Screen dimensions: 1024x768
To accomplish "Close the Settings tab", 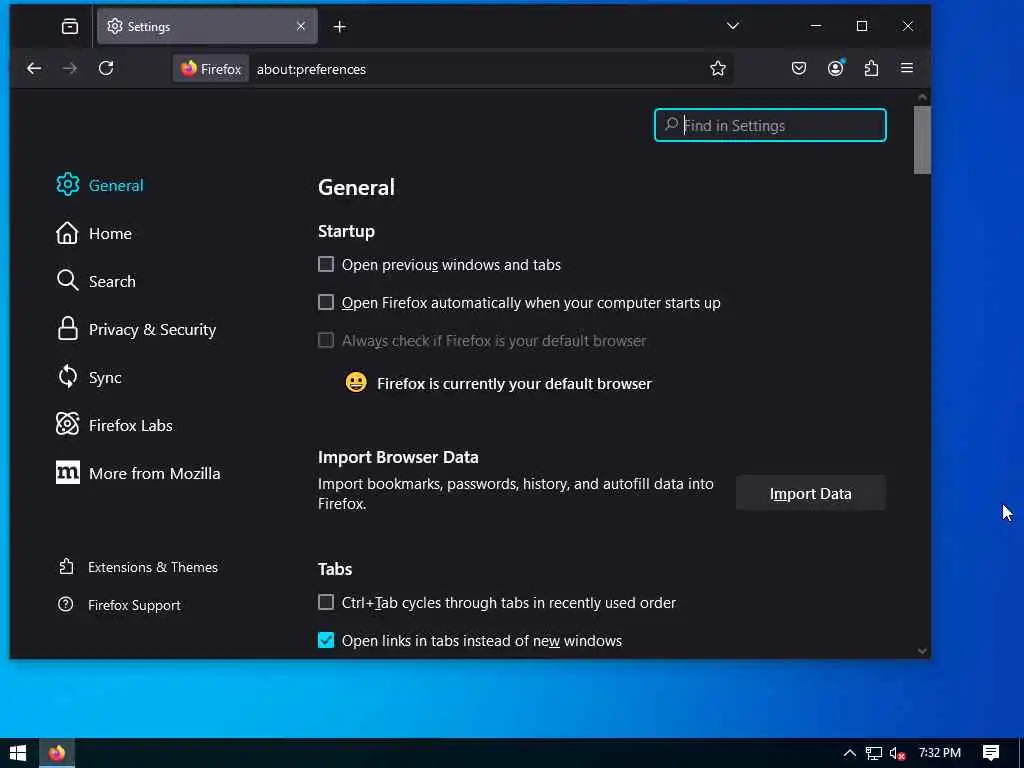I will coord(300,26).
